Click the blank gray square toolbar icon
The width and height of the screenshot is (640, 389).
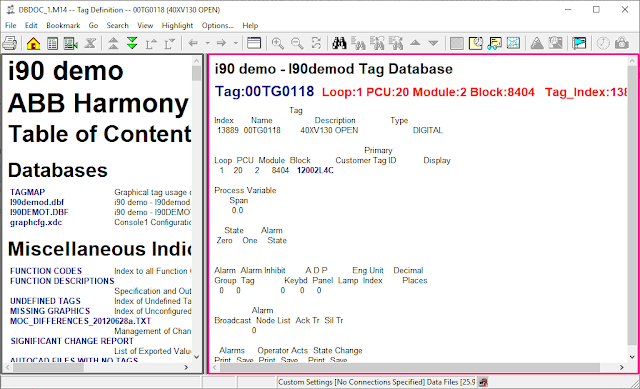(x=456, y=43)
